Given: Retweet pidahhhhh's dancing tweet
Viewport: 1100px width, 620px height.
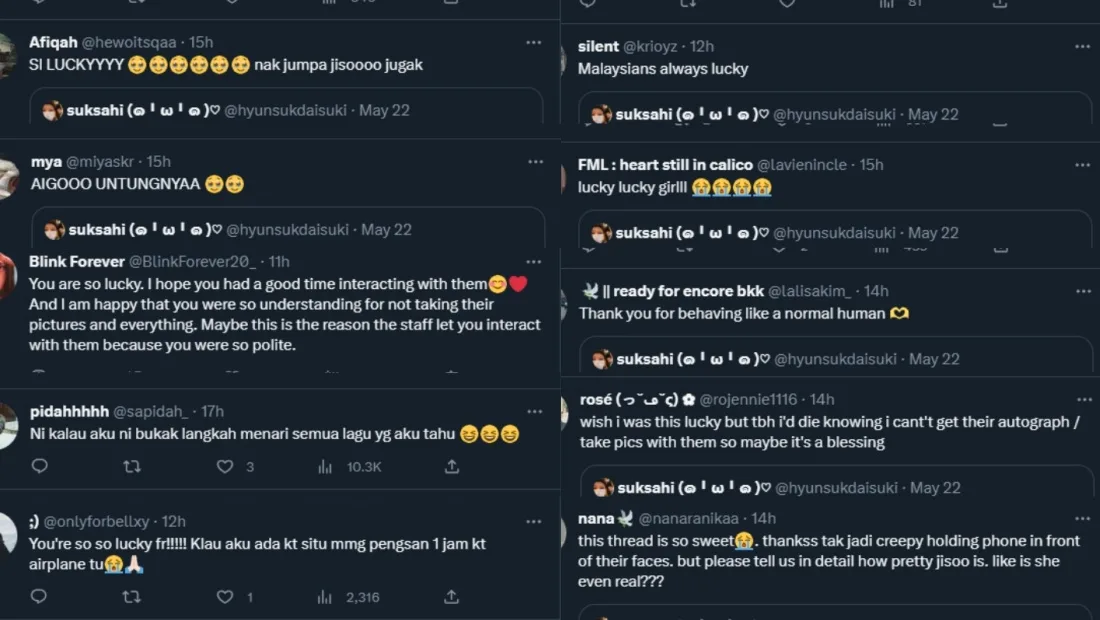Looking at the screenshot, I should 131,466.
